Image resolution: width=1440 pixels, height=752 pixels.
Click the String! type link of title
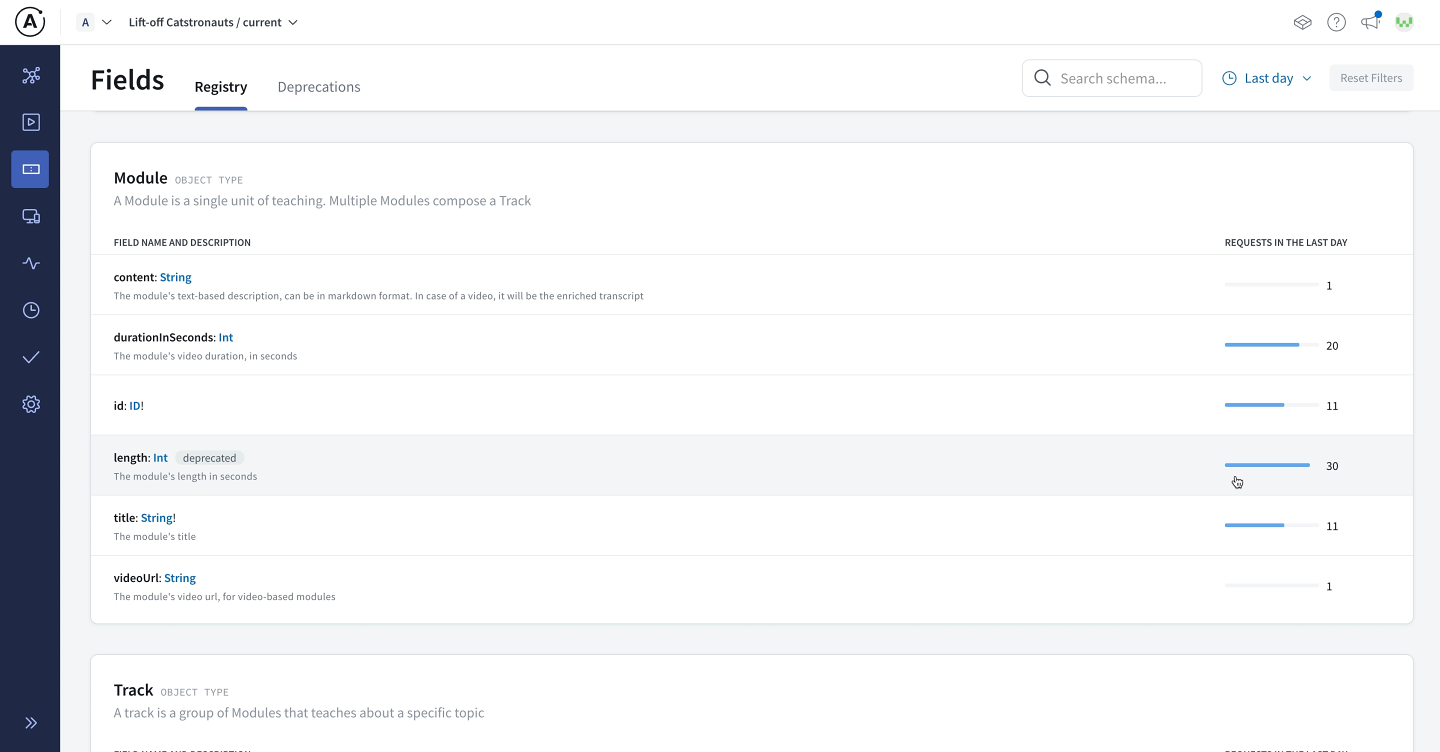pos(158,518)
